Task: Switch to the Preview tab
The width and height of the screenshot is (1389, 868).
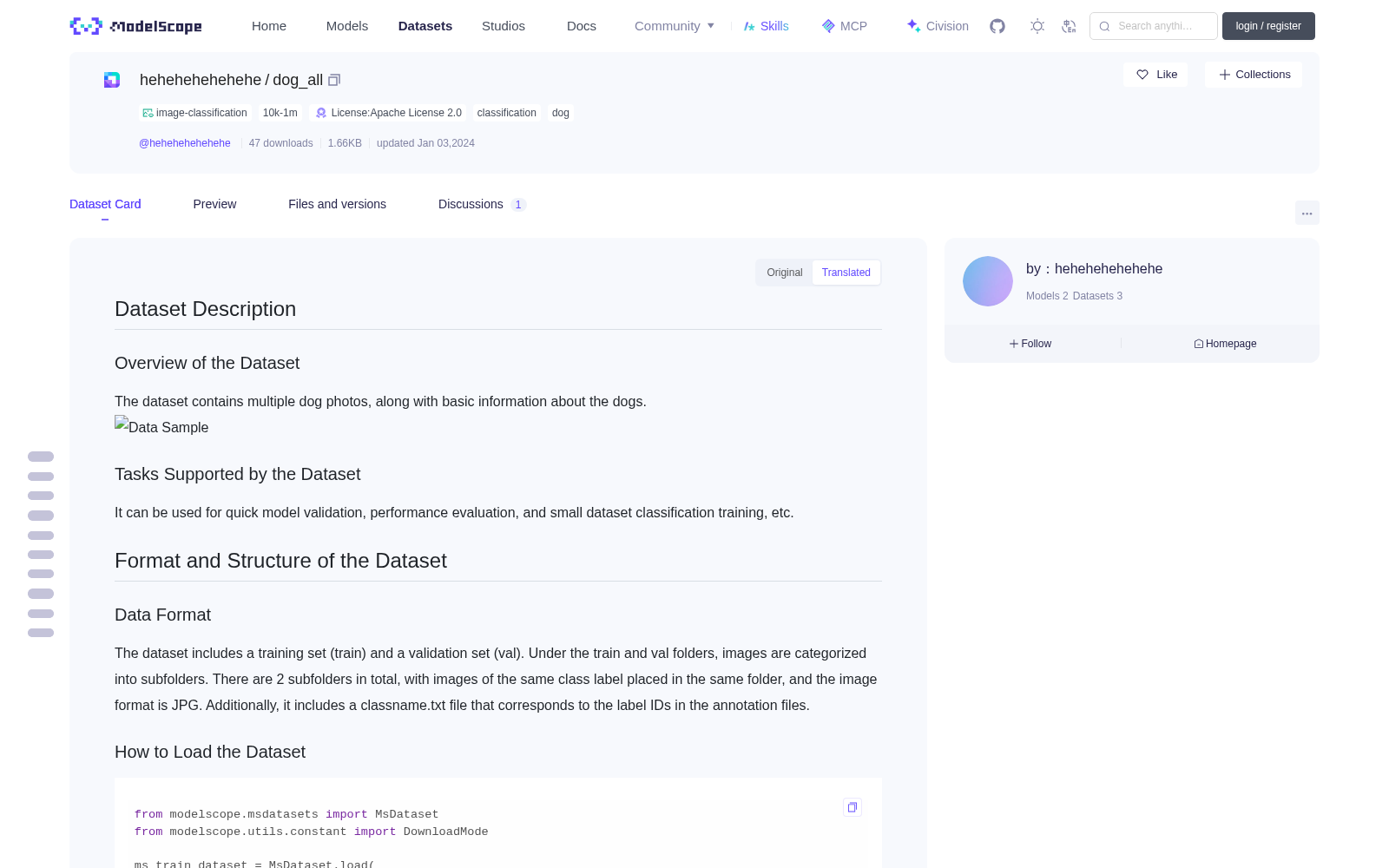Action: click(214, 204)
